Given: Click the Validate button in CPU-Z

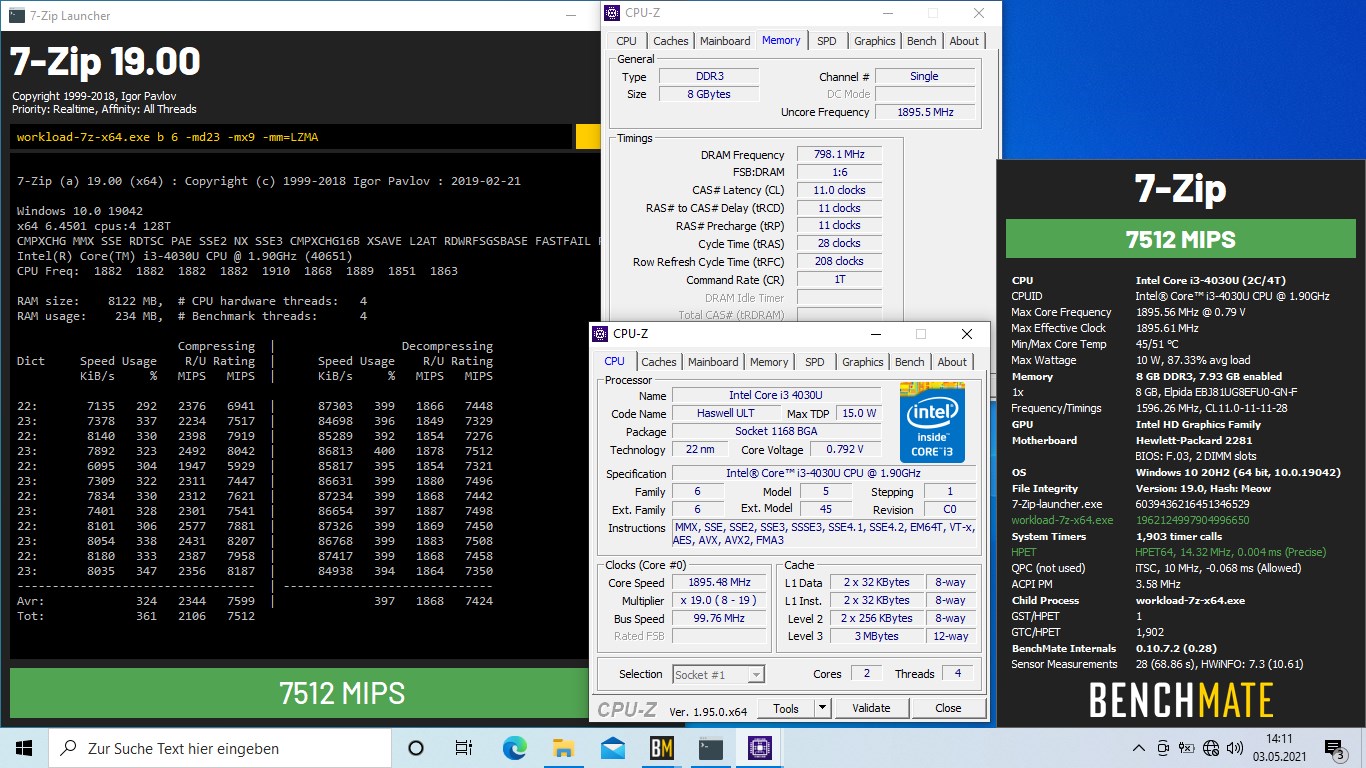Looking at the screenshot, I should (x=871, y=708).
